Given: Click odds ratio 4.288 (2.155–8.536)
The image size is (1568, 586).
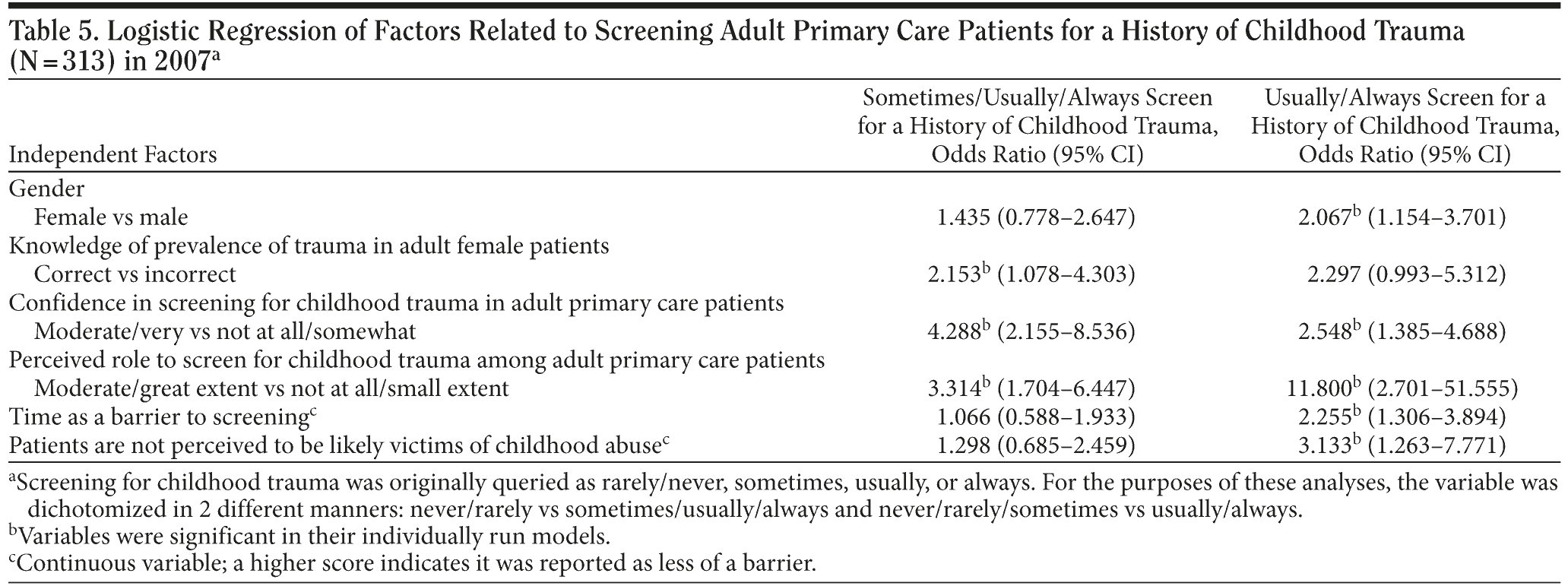Looking at the screenshot, I should coord(1031,332).
